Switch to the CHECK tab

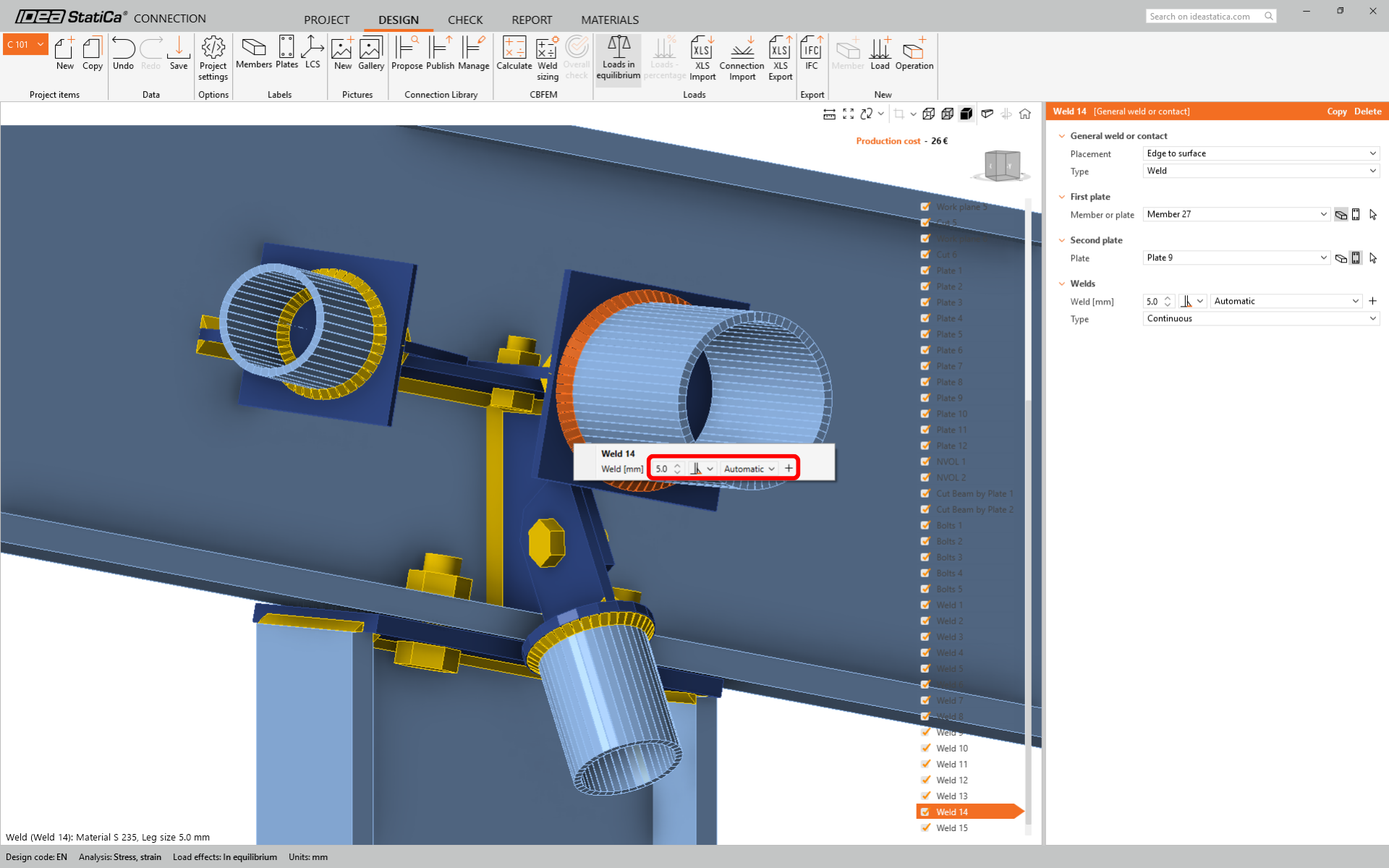[464, 20]
